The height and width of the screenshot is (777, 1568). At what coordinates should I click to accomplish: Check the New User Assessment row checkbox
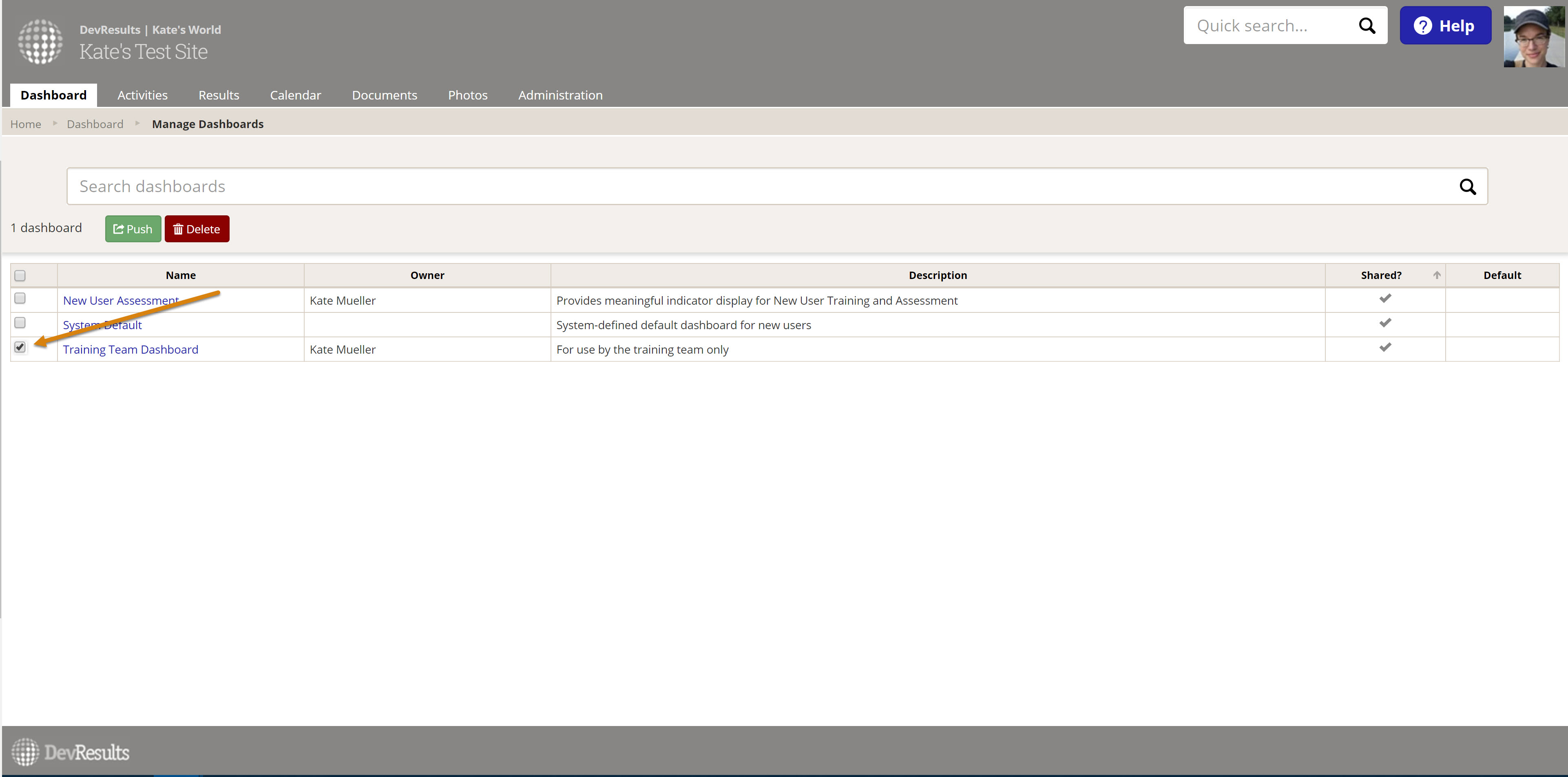(x=20, y=299)
